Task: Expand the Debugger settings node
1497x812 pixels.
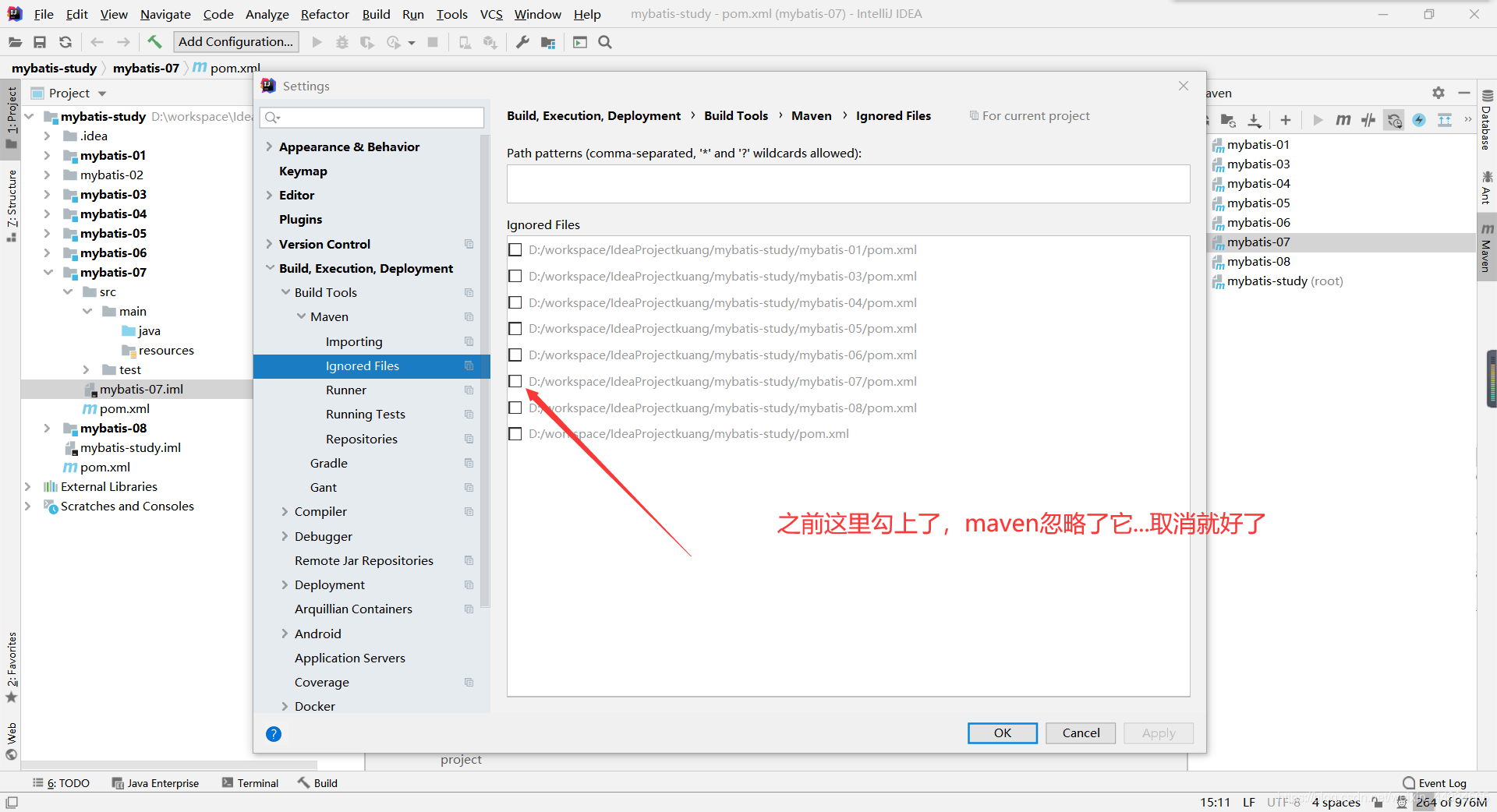Action: (285, 536)
